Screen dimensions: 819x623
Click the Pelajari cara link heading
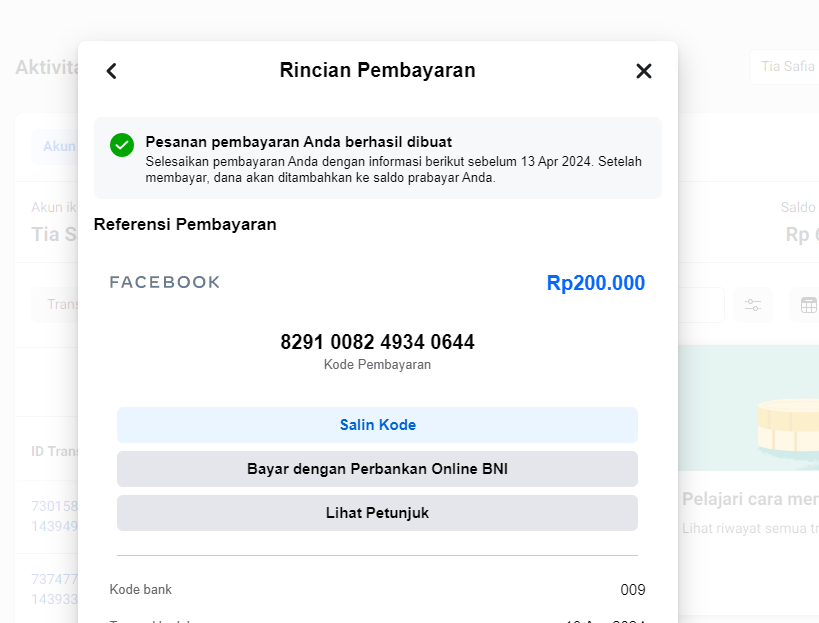750,499
